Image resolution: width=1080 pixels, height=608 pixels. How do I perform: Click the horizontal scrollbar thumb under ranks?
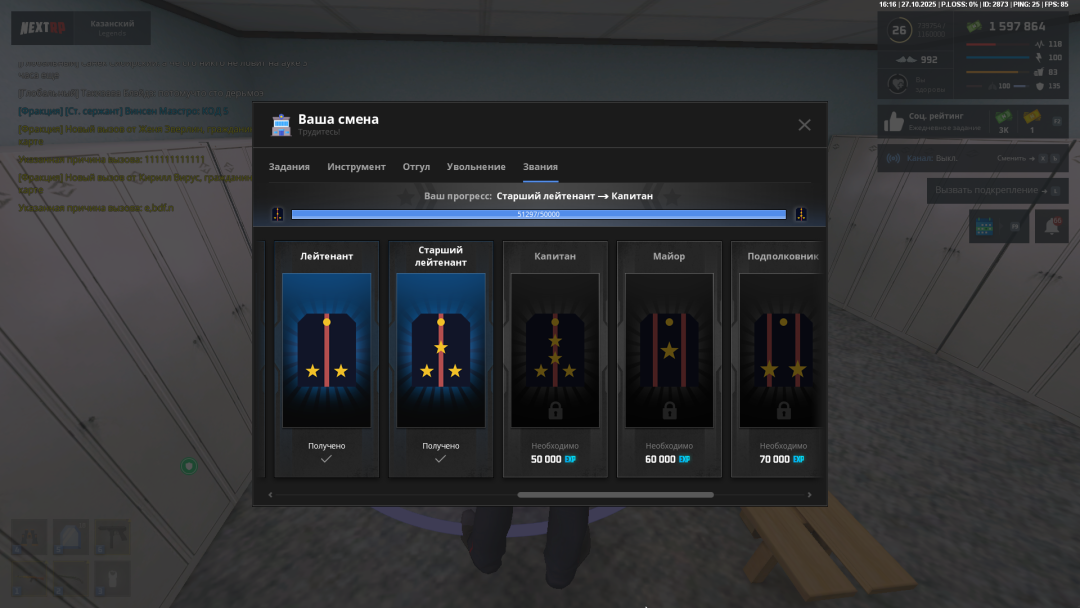pyautogui.click(x=615, y=494)
